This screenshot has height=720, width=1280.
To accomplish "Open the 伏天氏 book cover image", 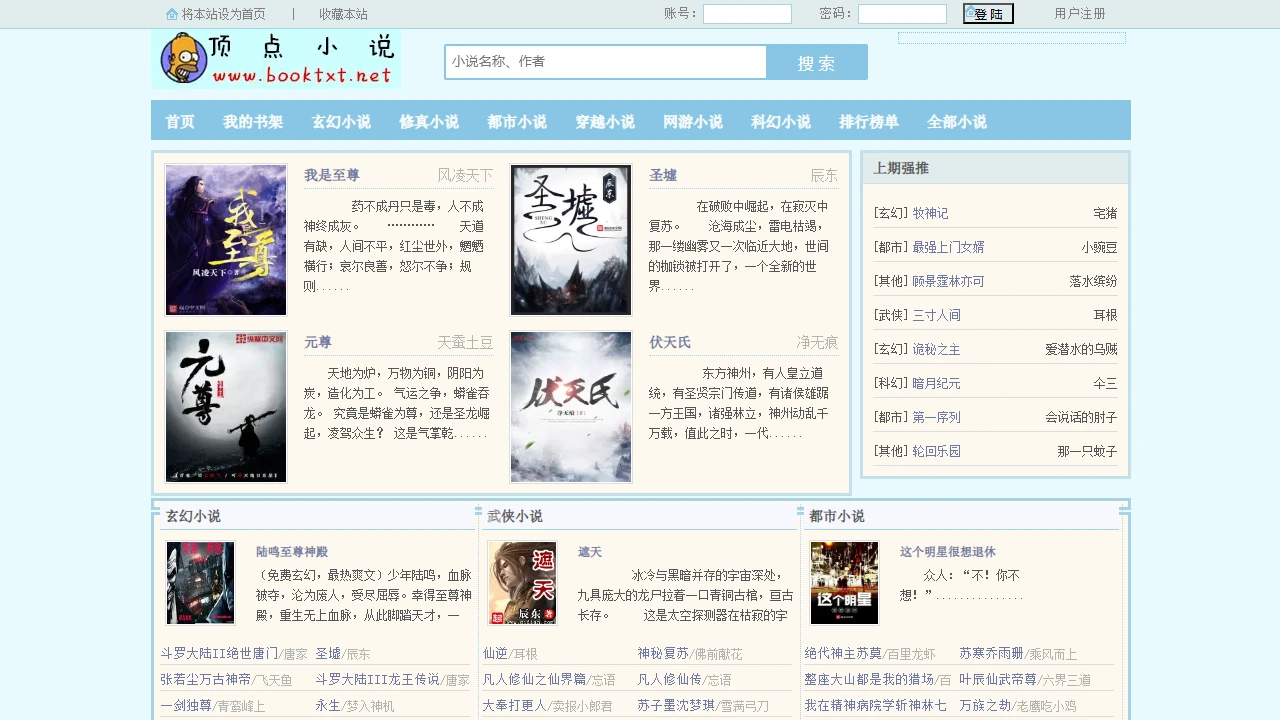I will coord(571,407).
